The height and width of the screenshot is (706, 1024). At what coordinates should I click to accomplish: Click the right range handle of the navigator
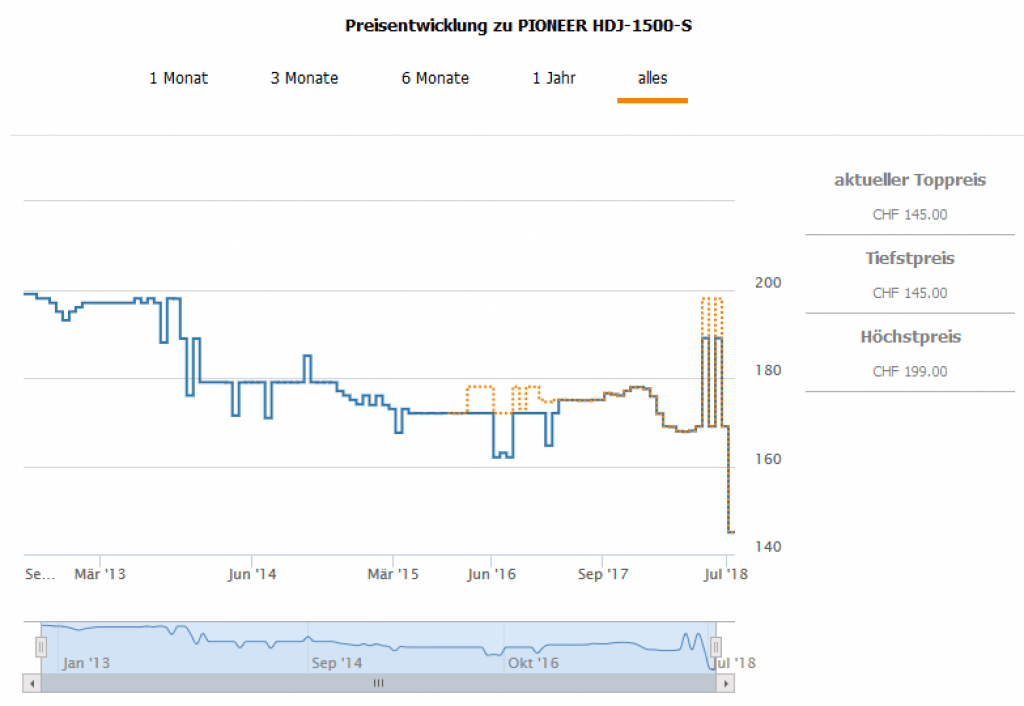point(716,647)
